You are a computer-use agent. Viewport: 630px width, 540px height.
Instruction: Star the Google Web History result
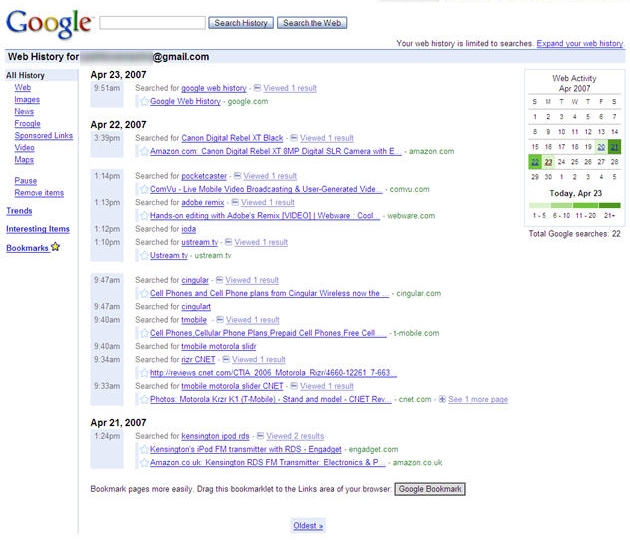coord(144,102)
